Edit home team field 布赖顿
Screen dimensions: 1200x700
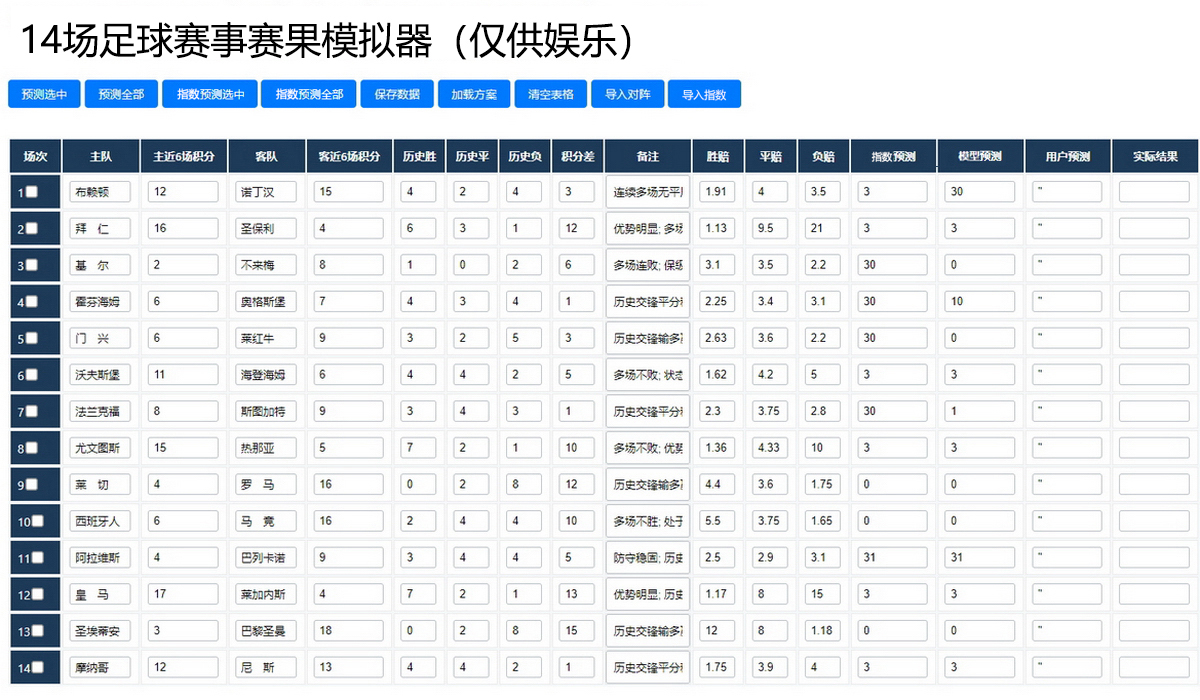point(100,192)
